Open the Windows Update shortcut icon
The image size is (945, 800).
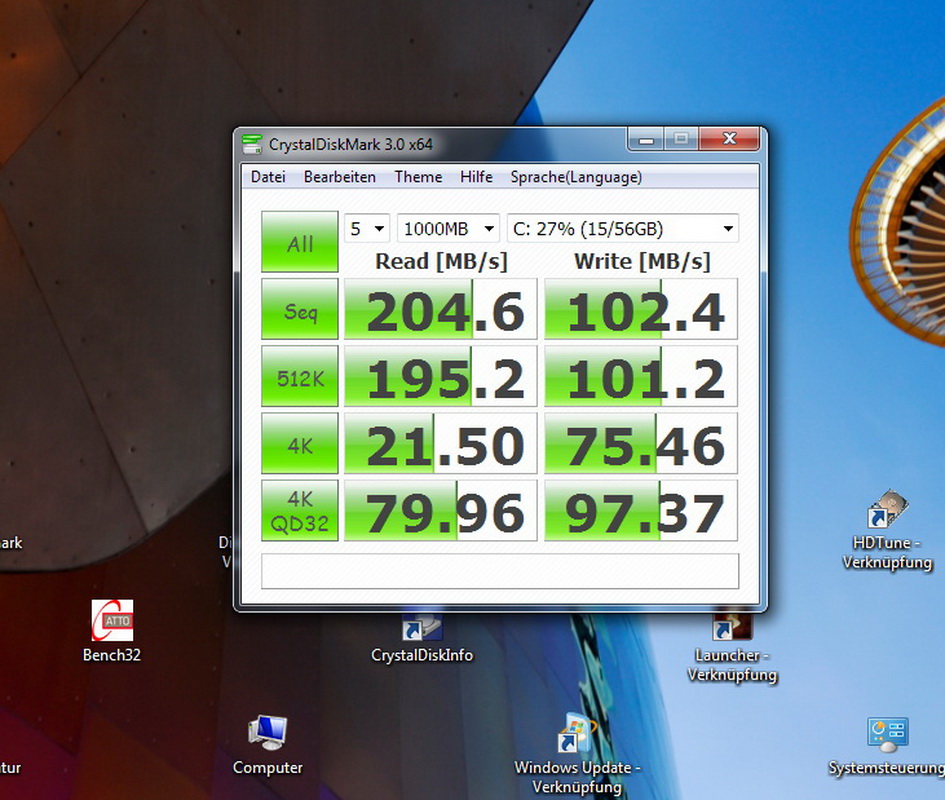click(x=577, y=732)
